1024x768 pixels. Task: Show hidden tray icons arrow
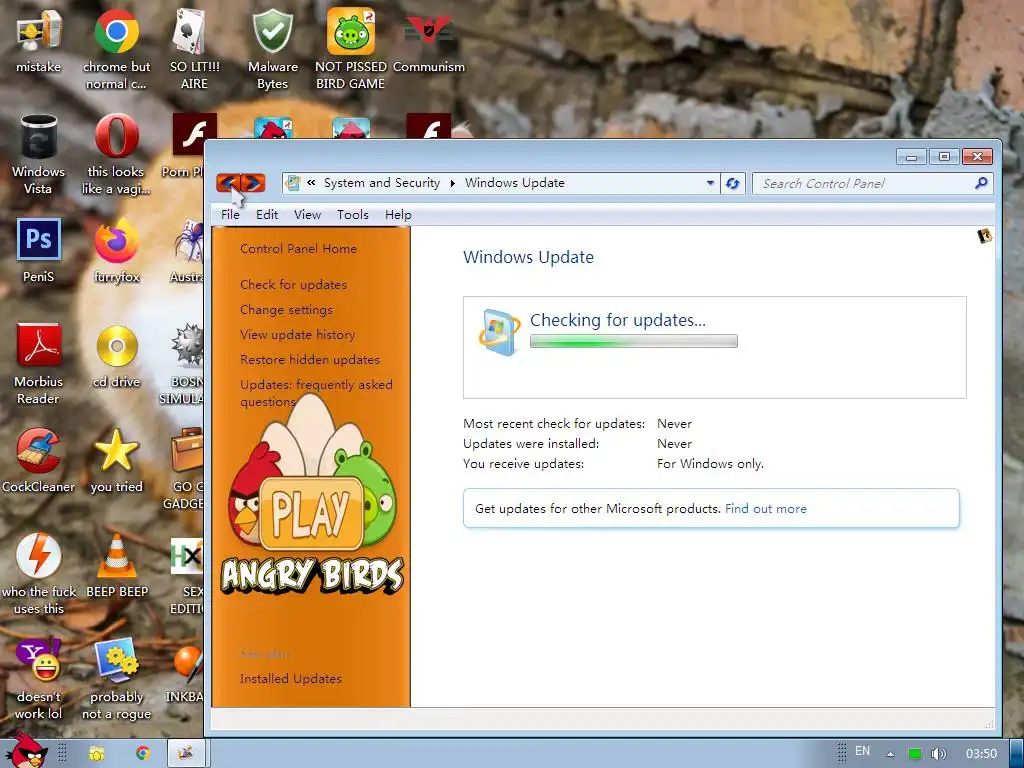[x=889, y=754]
